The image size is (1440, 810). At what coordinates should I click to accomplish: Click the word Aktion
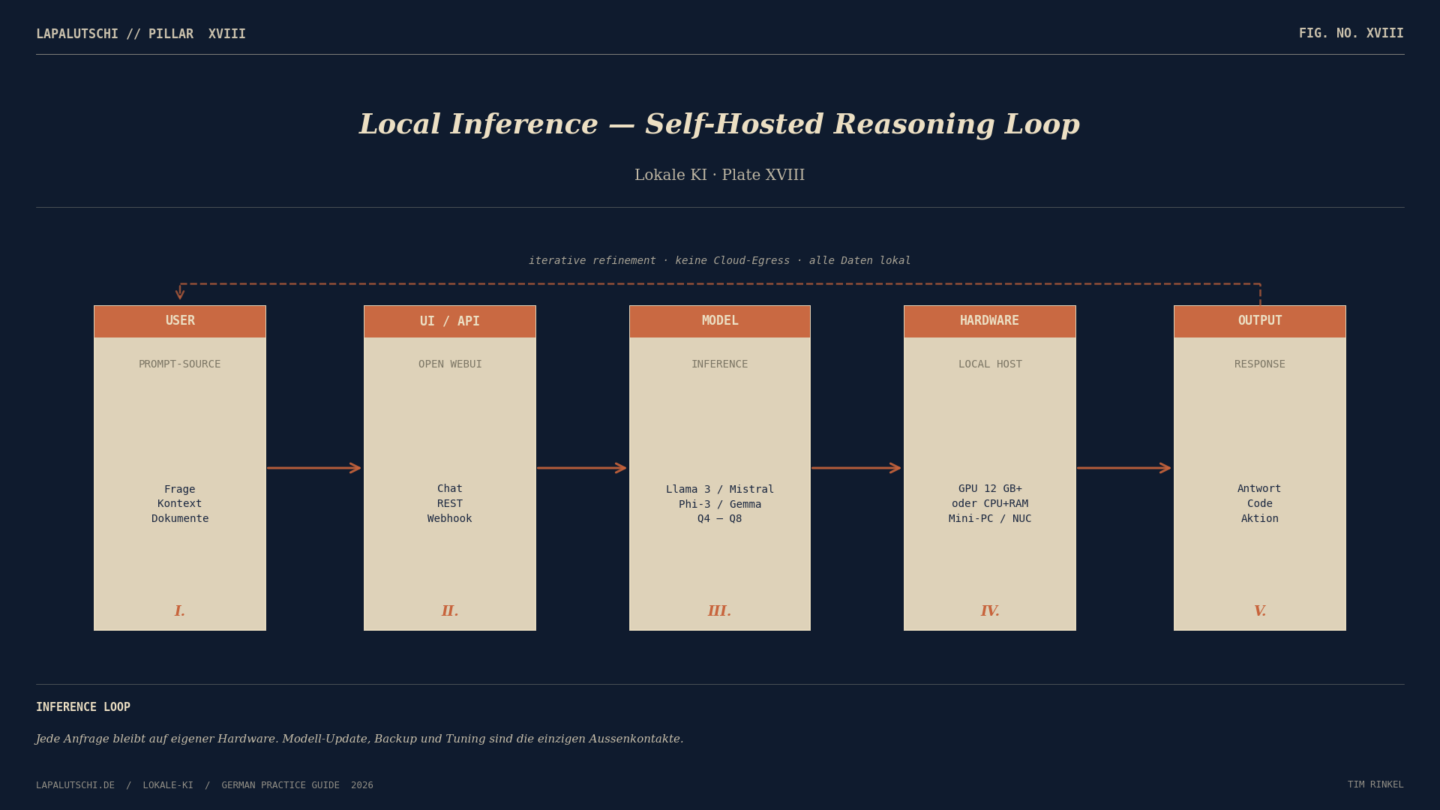tap(1260, 519)
